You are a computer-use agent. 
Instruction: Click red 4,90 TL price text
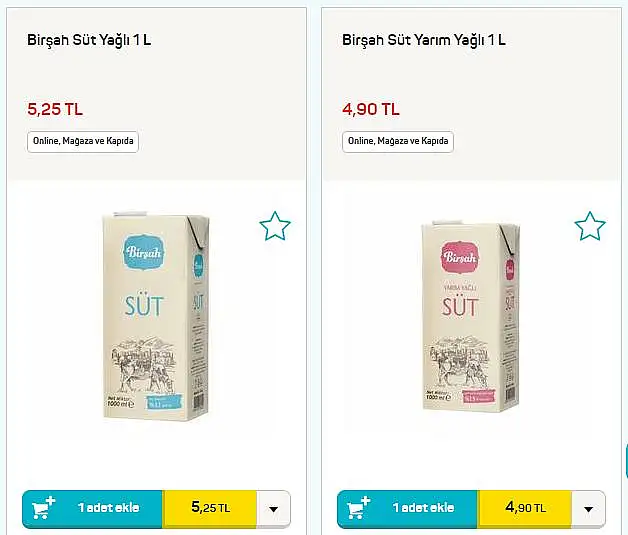click(371, 109)
